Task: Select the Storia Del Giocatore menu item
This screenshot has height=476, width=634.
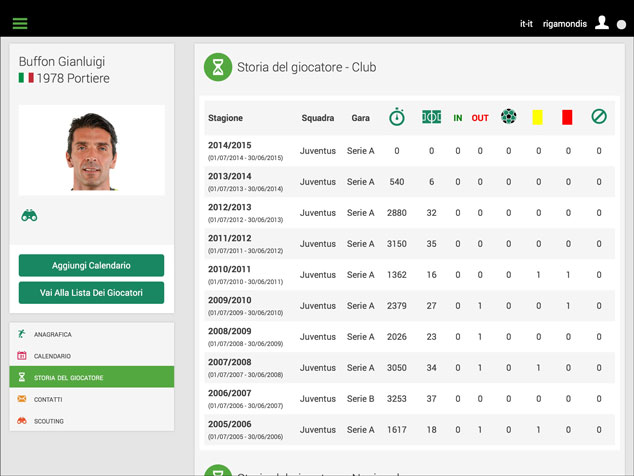Action: click(92, 377)
